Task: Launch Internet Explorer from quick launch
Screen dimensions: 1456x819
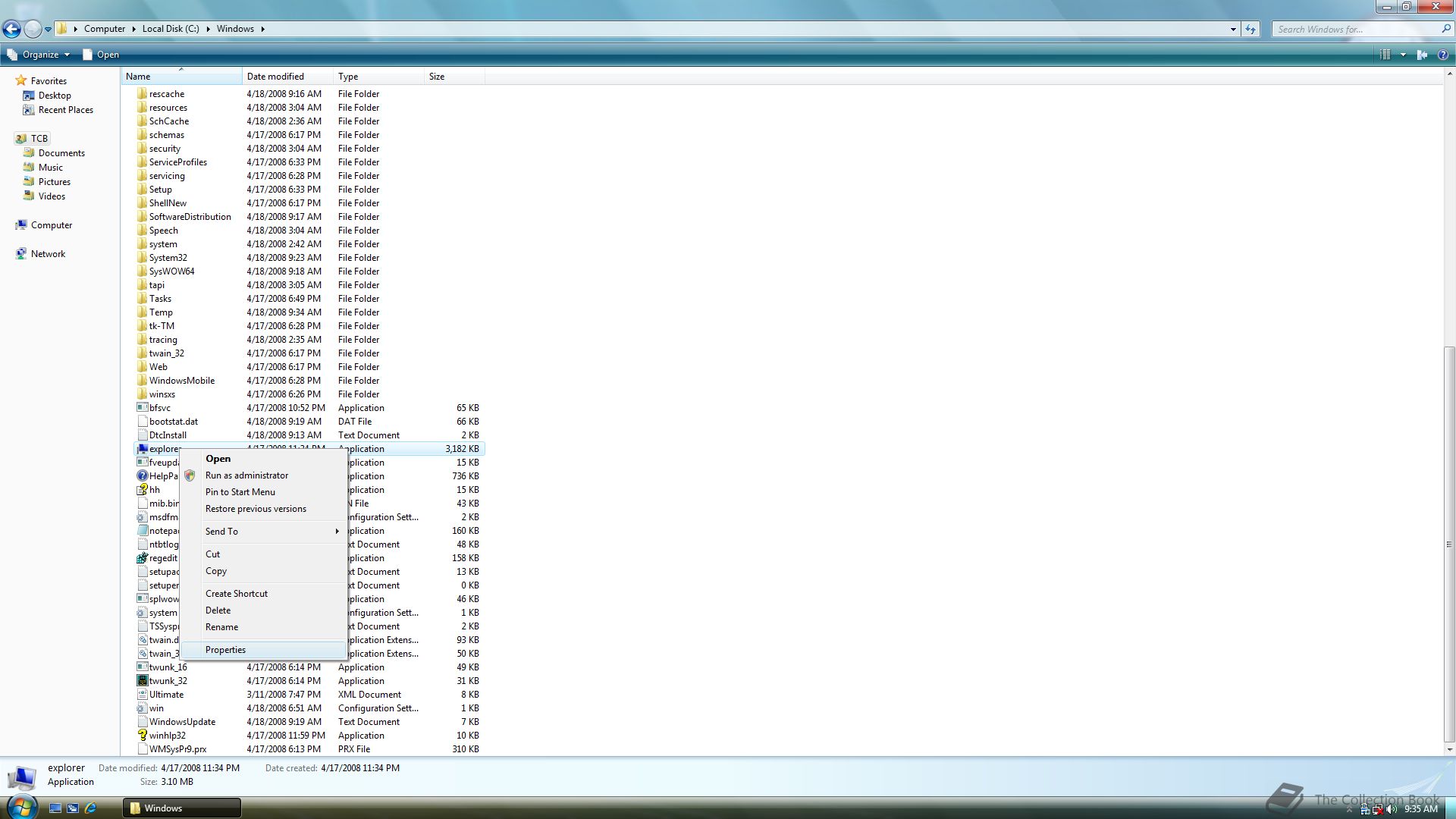Action: coord(90,808)
